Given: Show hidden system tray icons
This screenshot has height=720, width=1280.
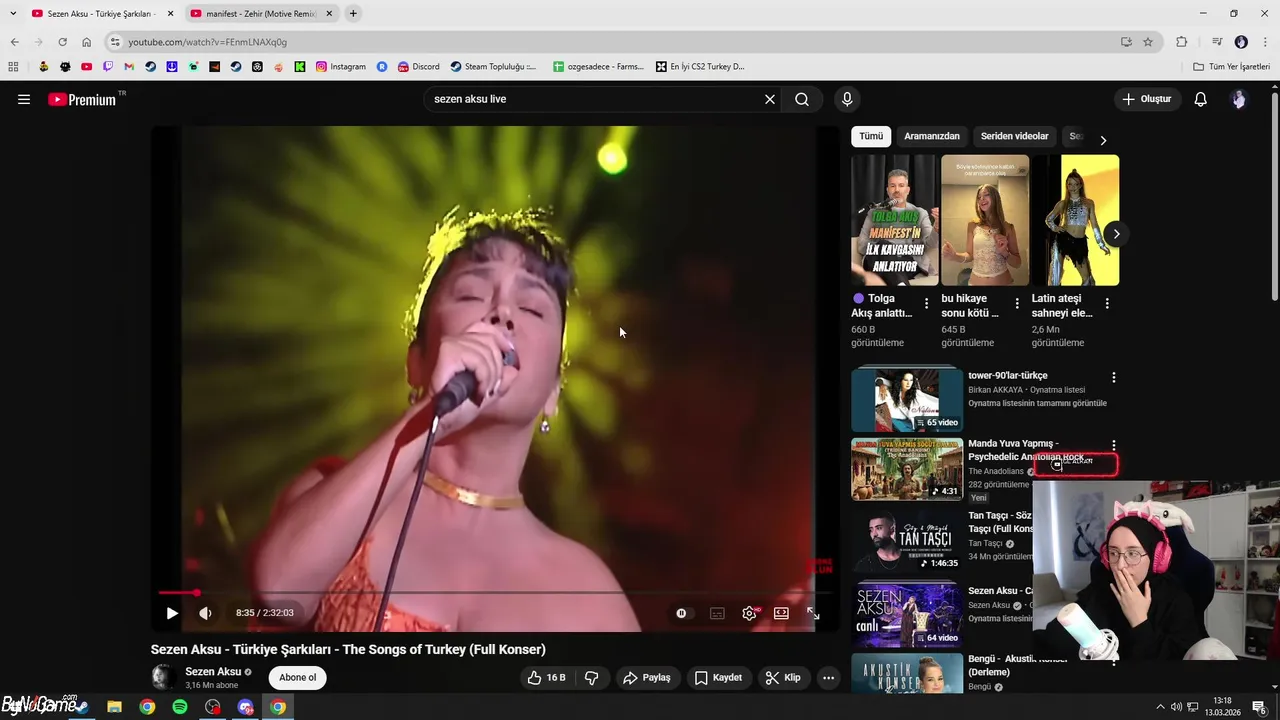Looking at the screenshot, I should (x=1160, y=707).
